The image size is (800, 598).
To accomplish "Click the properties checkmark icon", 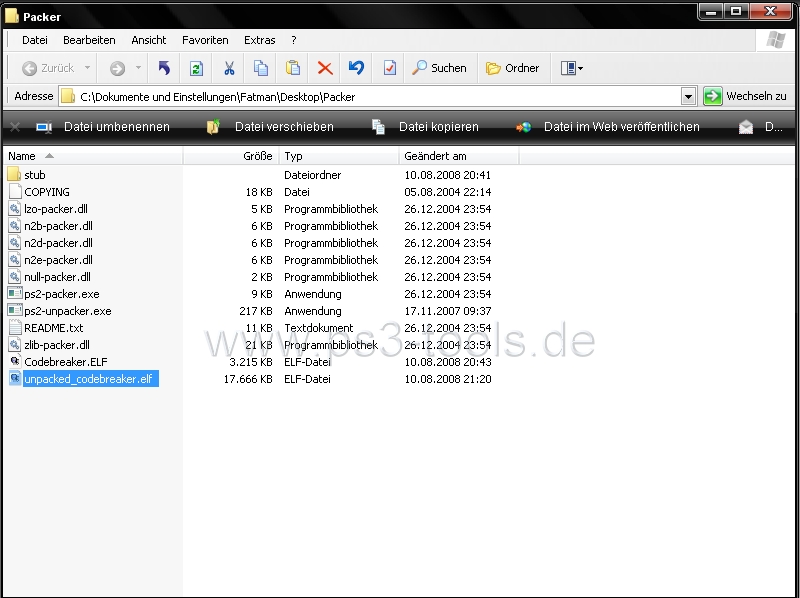I will [x=389, y=68].
